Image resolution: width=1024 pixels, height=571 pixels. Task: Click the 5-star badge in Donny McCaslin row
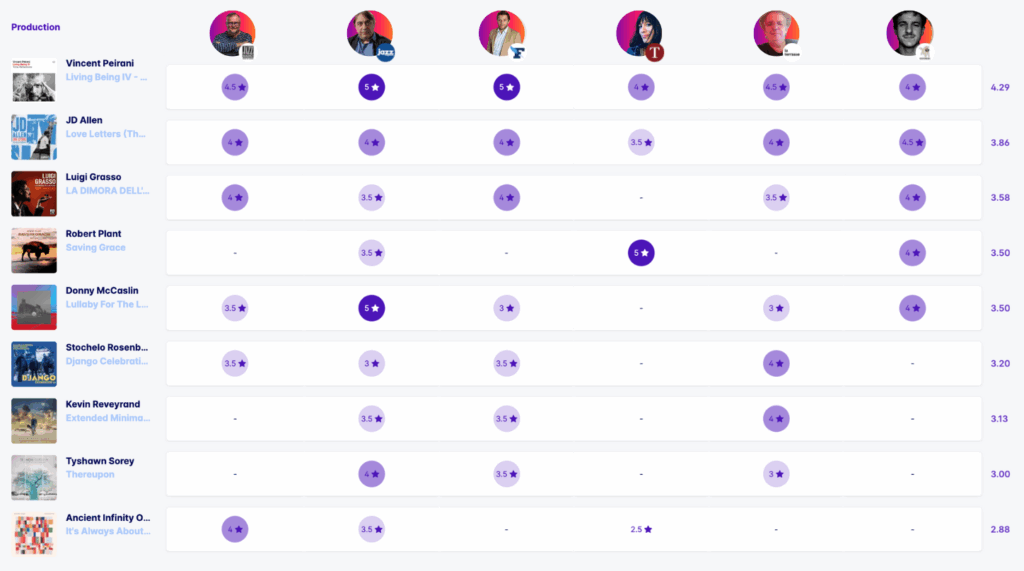(x=371, y=308)
